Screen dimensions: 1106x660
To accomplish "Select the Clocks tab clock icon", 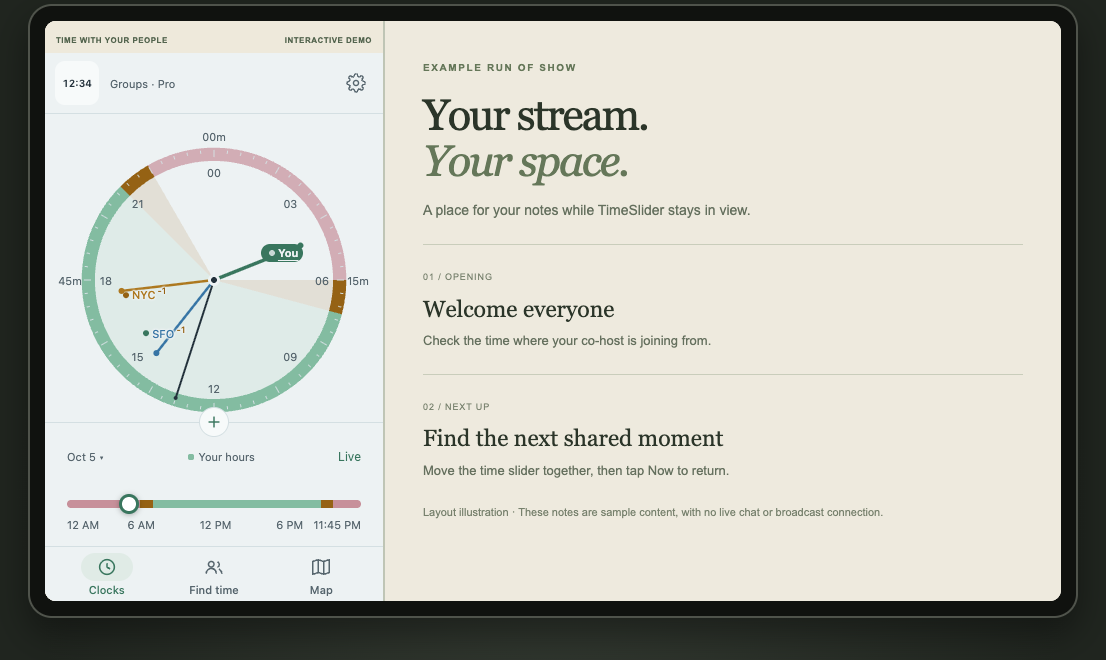I will click(107, 567).
